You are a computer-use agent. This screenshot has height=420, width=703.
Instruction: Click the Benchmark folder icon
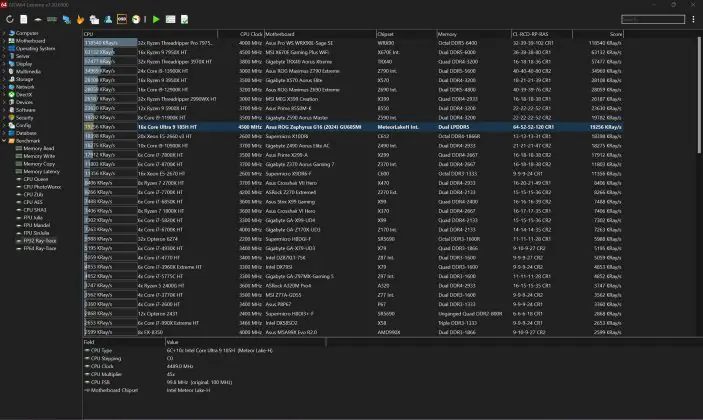tap(12, 141)
